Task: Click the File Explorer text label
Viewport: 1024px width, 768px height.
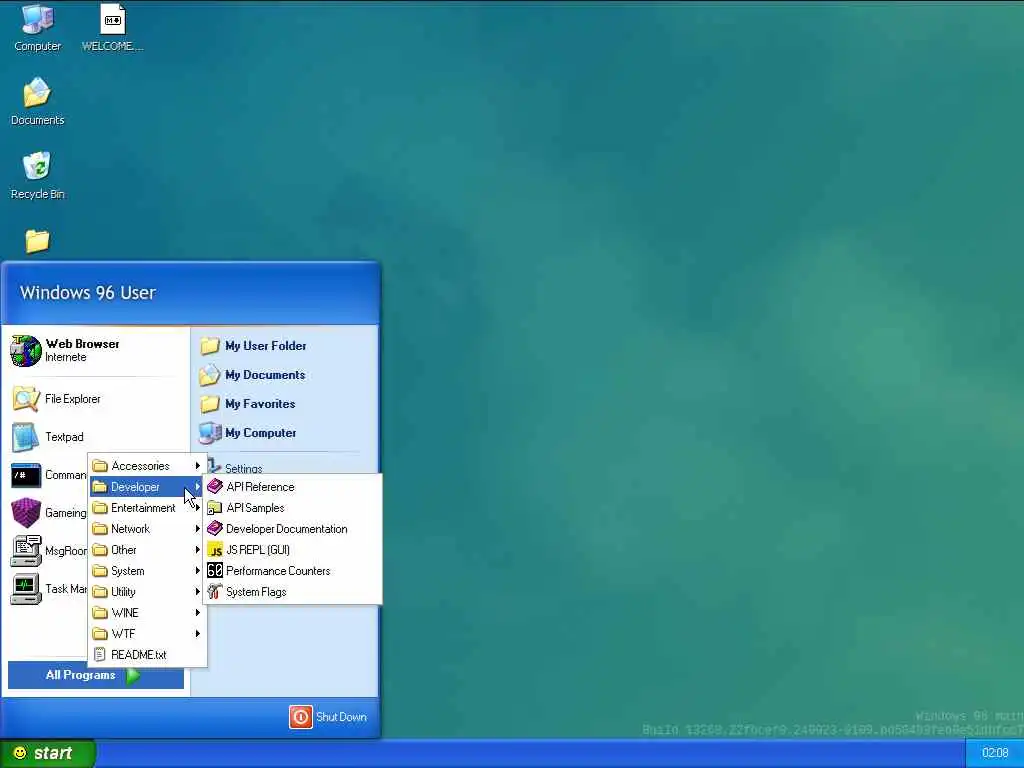Action: click(72, 399)
